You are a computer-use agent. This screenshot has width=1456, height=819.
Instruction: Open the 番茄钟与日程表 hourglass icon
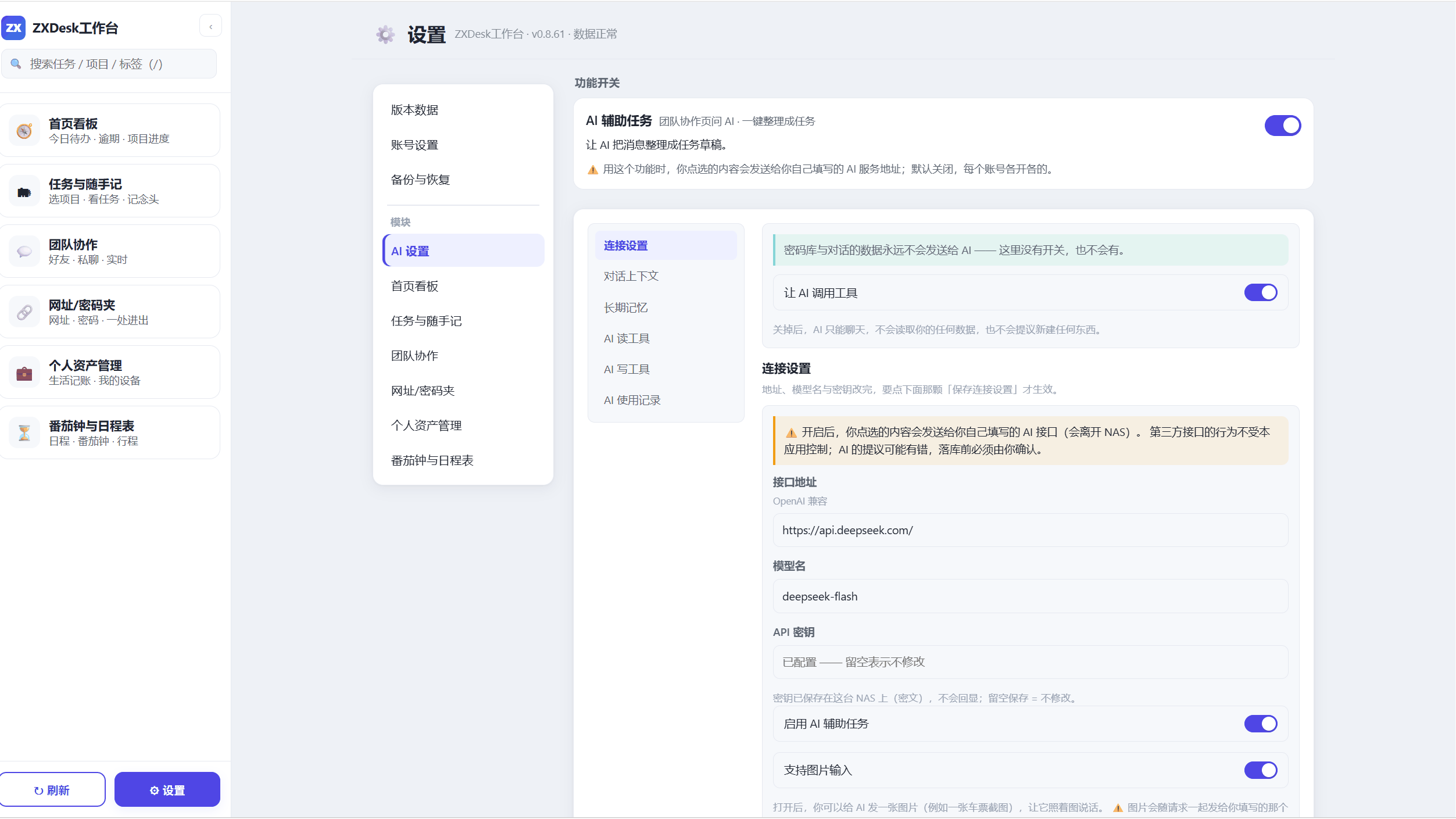click(x=24, y=433)
